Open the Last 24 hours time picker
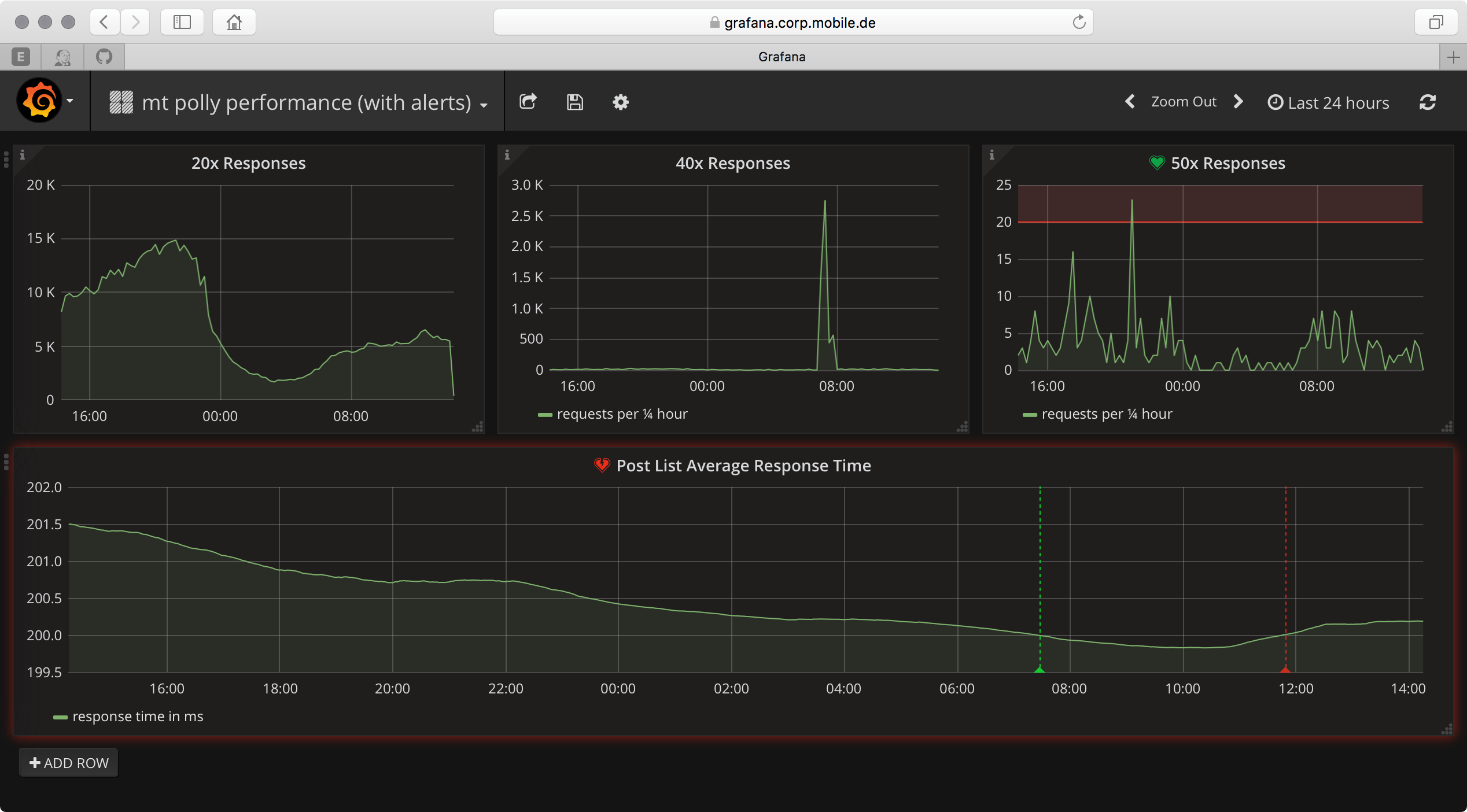The height and width of the screenshot is (812, 1467). (1329, 102)
